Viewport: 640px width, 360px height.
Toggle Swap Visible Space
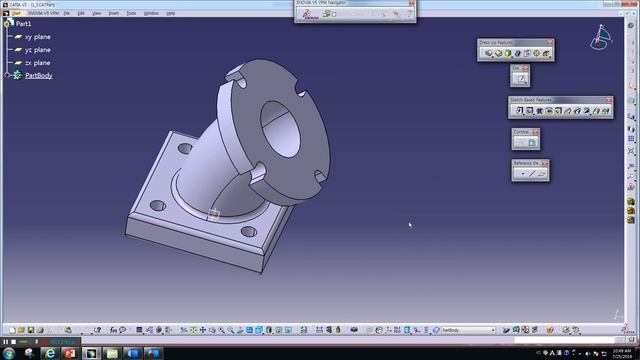click(x=288, y=330)
